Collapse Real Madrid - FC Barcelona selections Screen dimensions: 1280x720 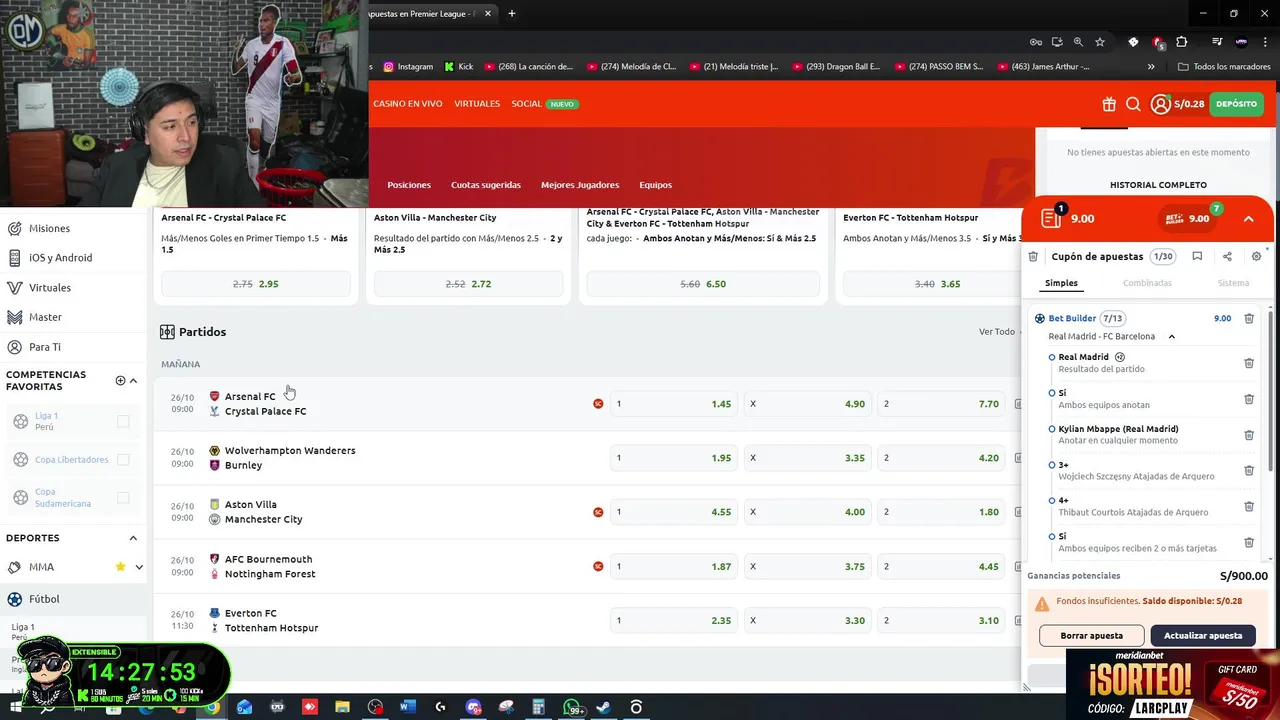tap(1171, 337)
